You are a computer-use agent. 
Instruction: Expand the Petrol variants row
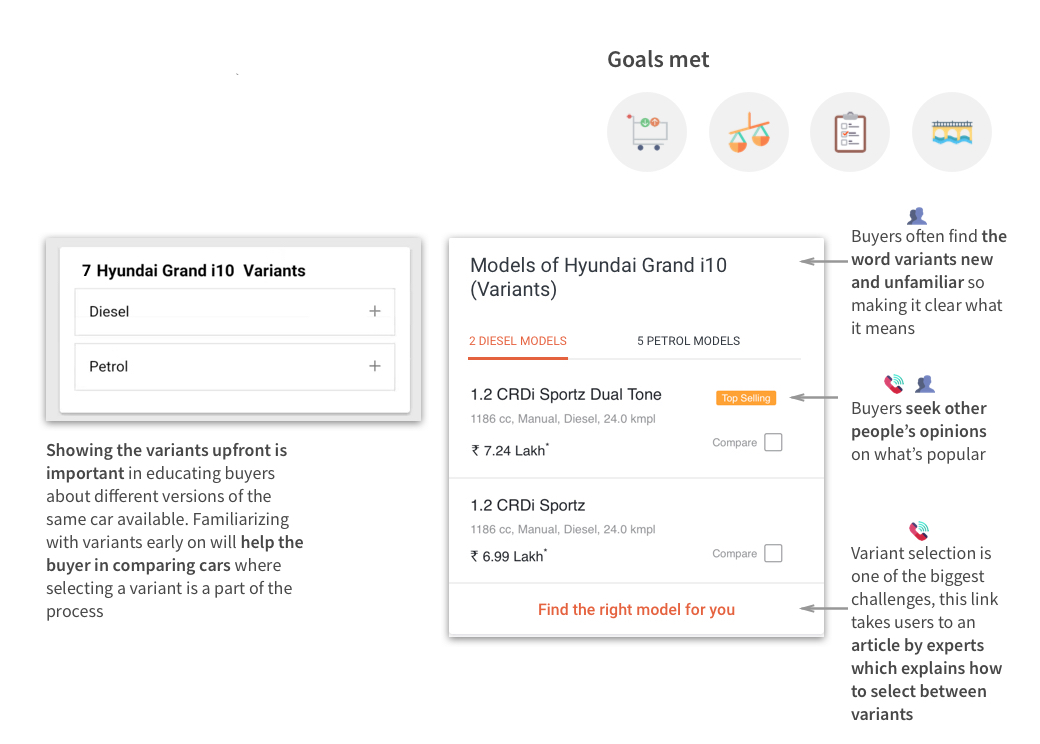(375, 366)
